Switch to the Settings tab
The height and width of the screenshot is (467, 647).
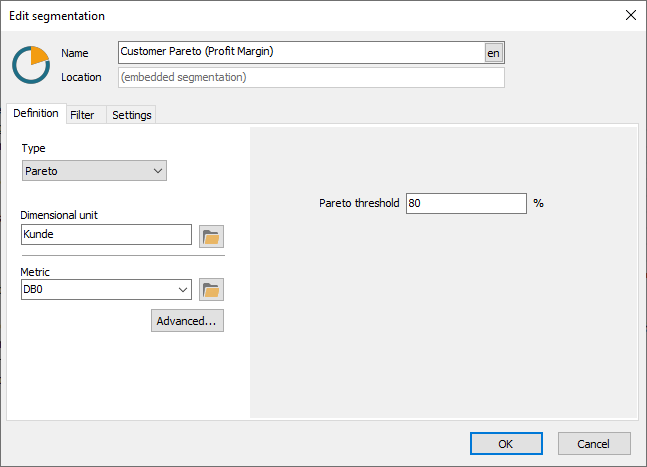(x=132, y=115)
